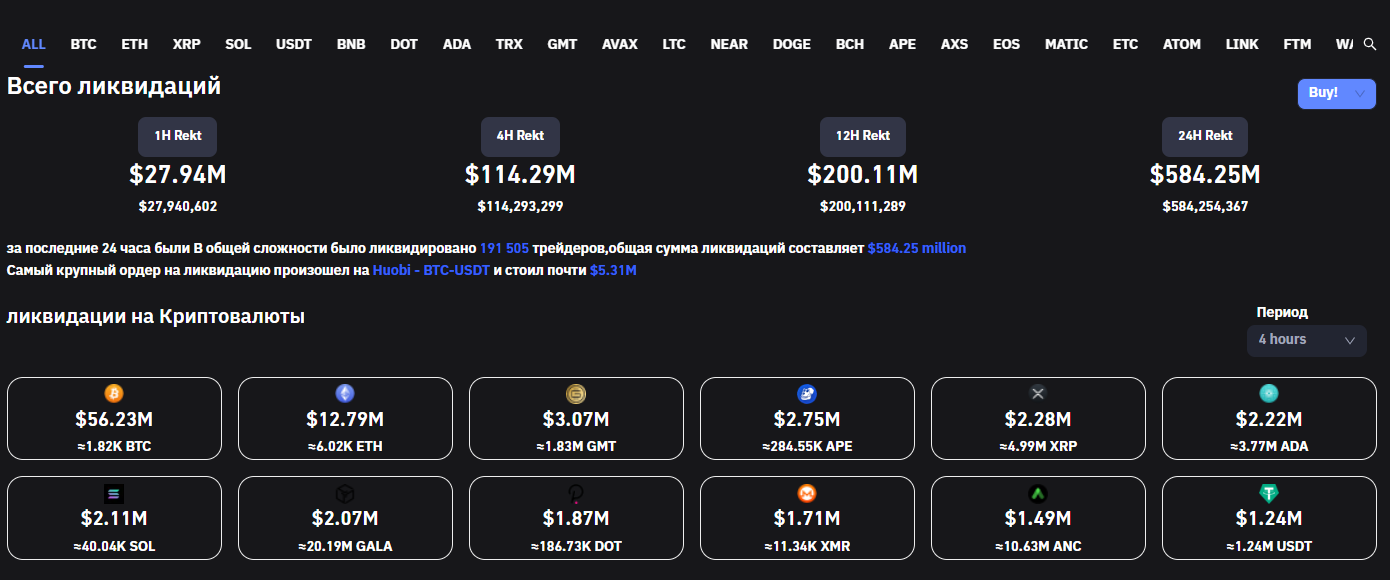Click the Bitcoin coin icon
Screen dimensions: 1390x580
pos(114,393)
